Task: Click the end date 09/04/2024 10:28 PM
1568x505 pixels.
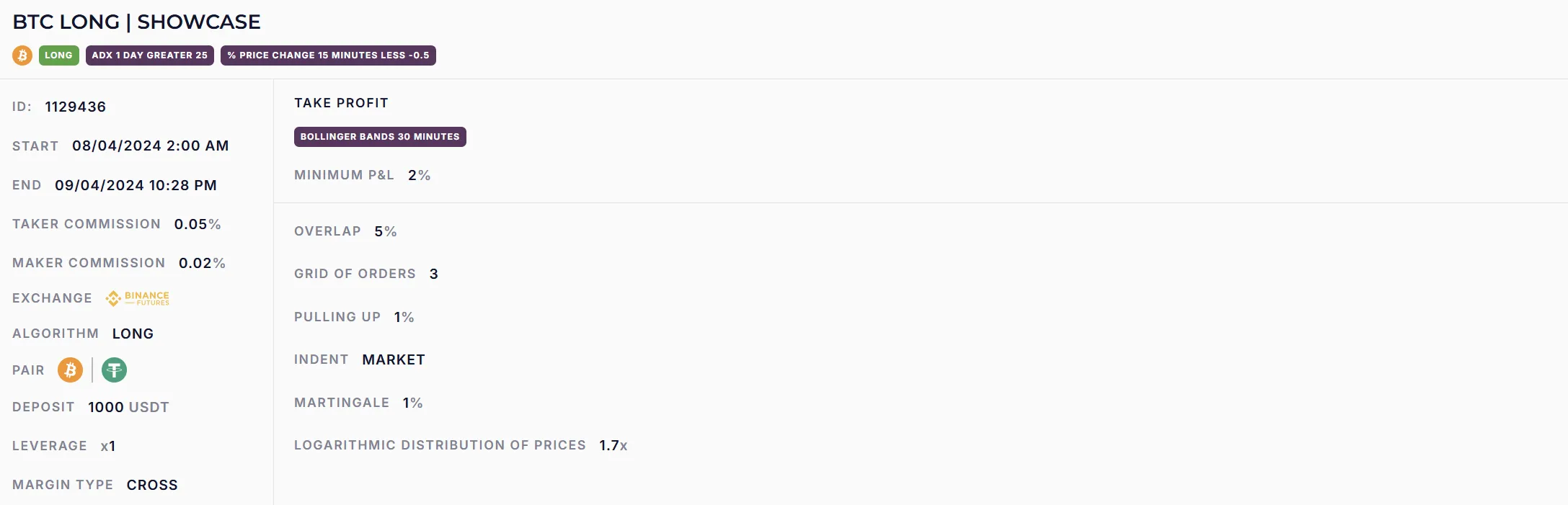Action: 136,185
